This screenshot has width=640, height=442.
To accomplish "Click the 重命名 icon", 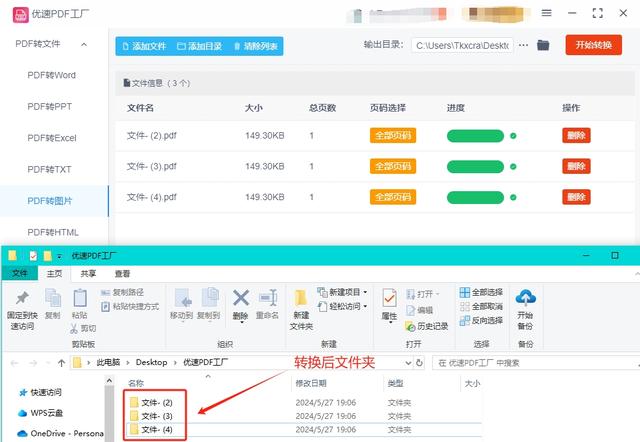I will click(268, 298).
